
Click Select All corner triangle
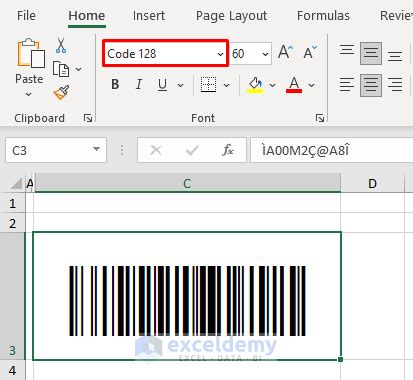(x=16, y=183)
